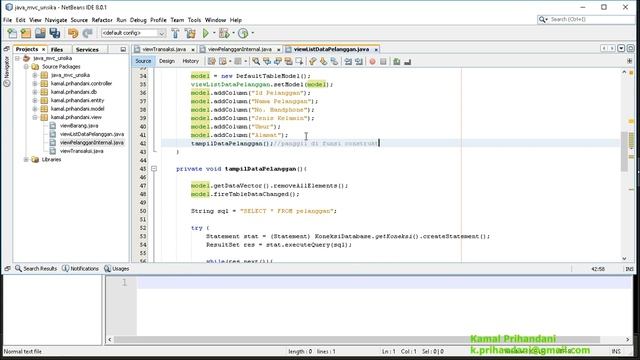Switch to the viewPelangganInternal.java editor tab
The image size is (640, 360).
point(240,49)
